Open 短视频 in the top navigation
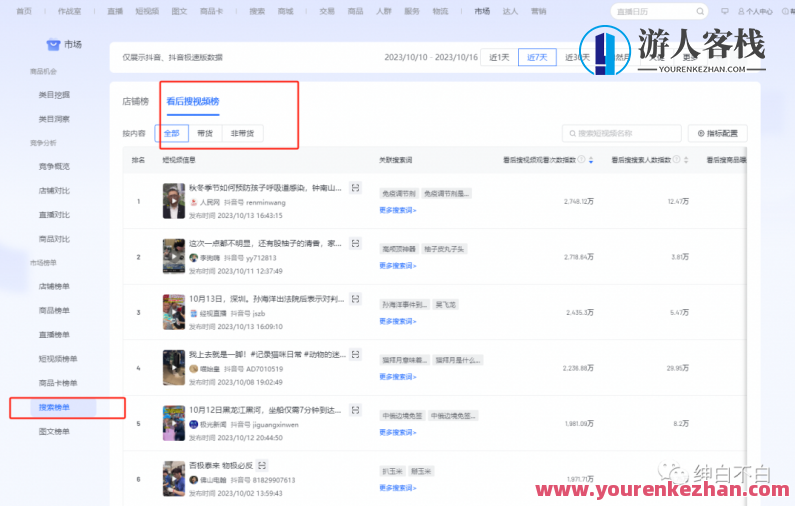795x506 pixels. (x=147, y=11)
